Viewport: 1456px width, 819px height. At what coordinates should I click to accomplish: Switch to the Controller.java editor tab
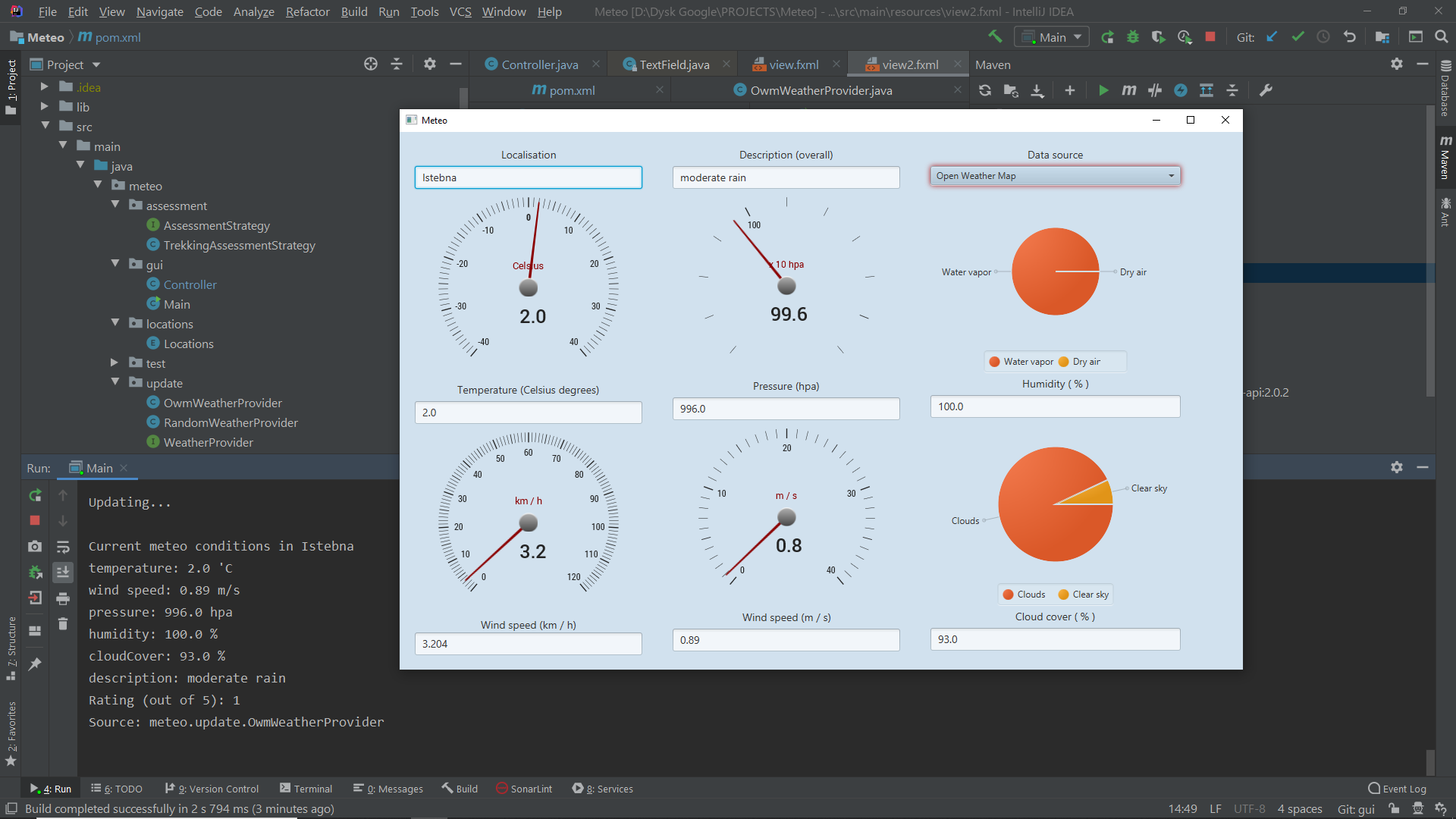[x=539, y=64]
